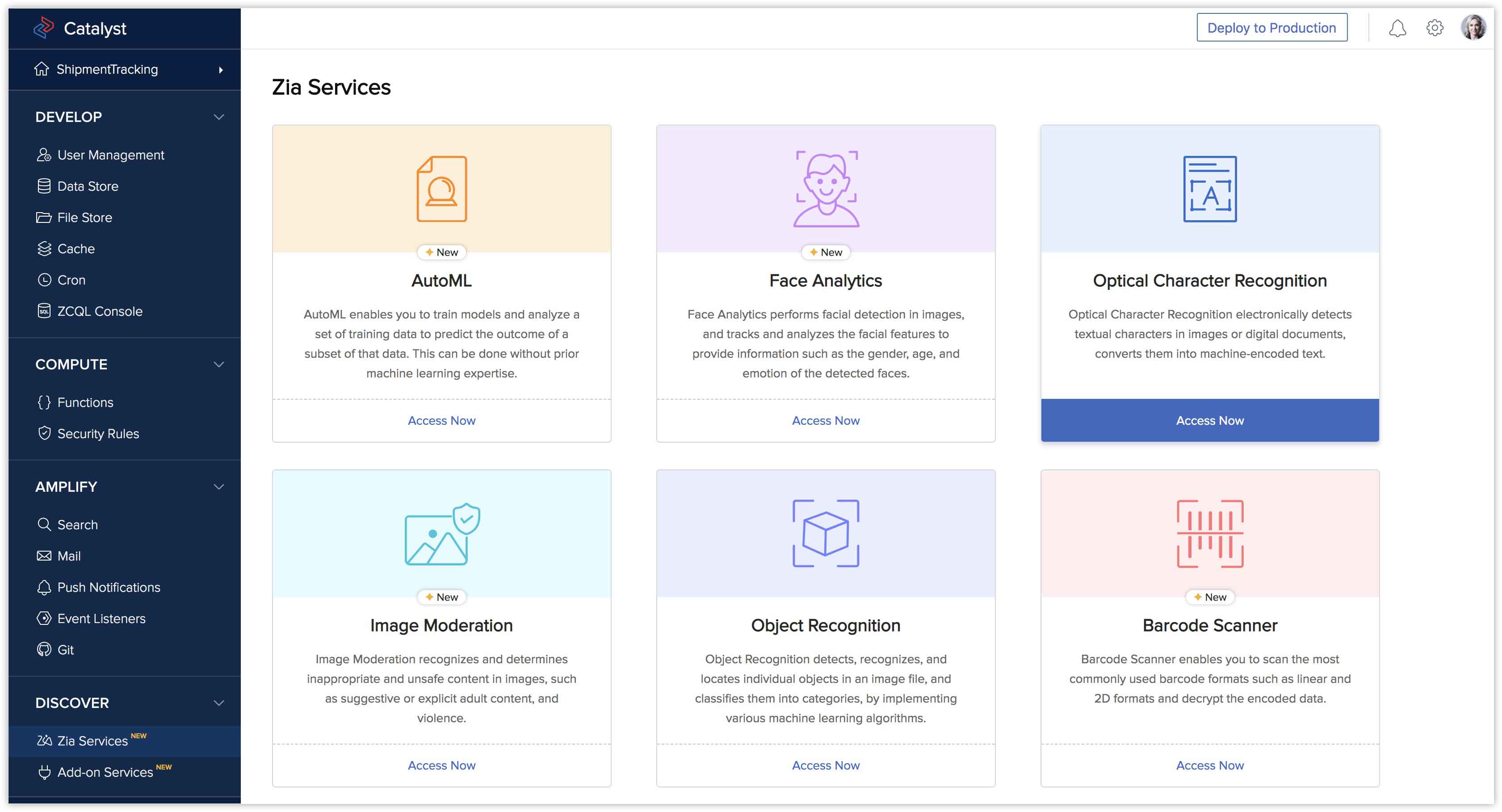Expand the ShipmentTracking project arrow
The image size is (1502, 812).
pyautogui.click(x=220, y=69)
